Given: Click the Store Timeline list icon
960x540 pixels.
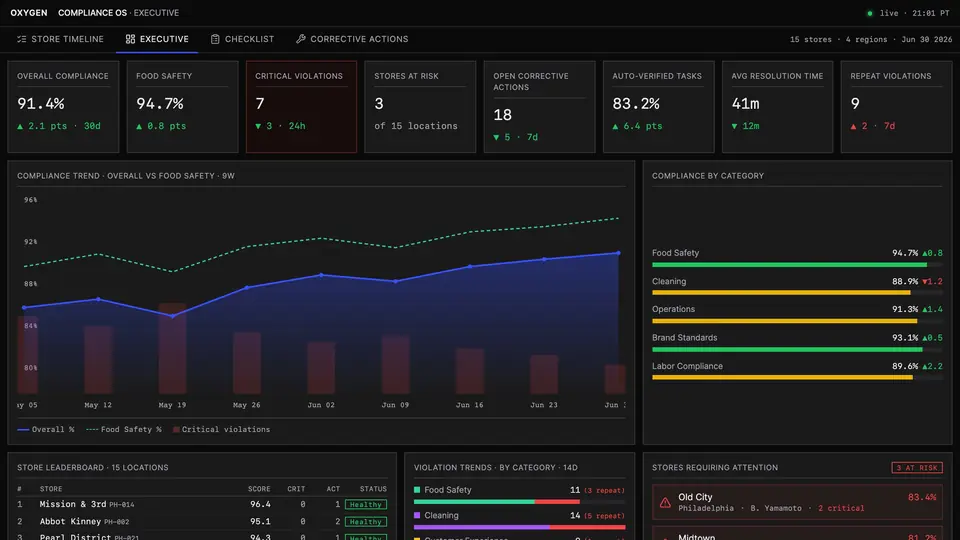Looking at the screenshot, I should tap(21, 39).
